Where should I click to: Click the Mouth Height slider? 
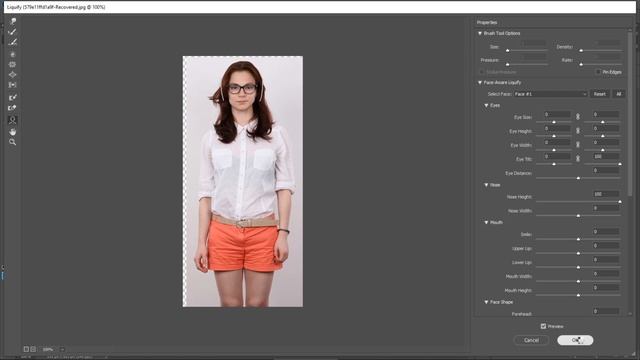[578, 295]
